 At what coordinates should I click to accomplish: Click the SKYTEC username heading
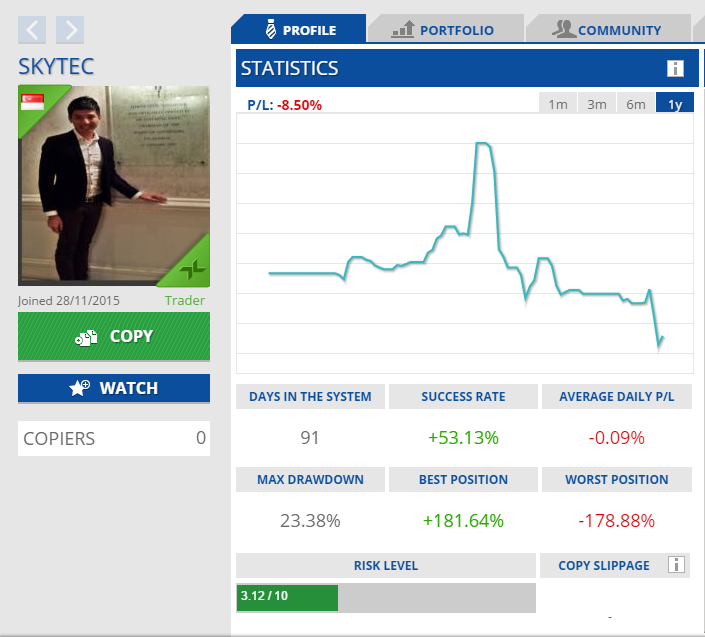pos(58,66)
